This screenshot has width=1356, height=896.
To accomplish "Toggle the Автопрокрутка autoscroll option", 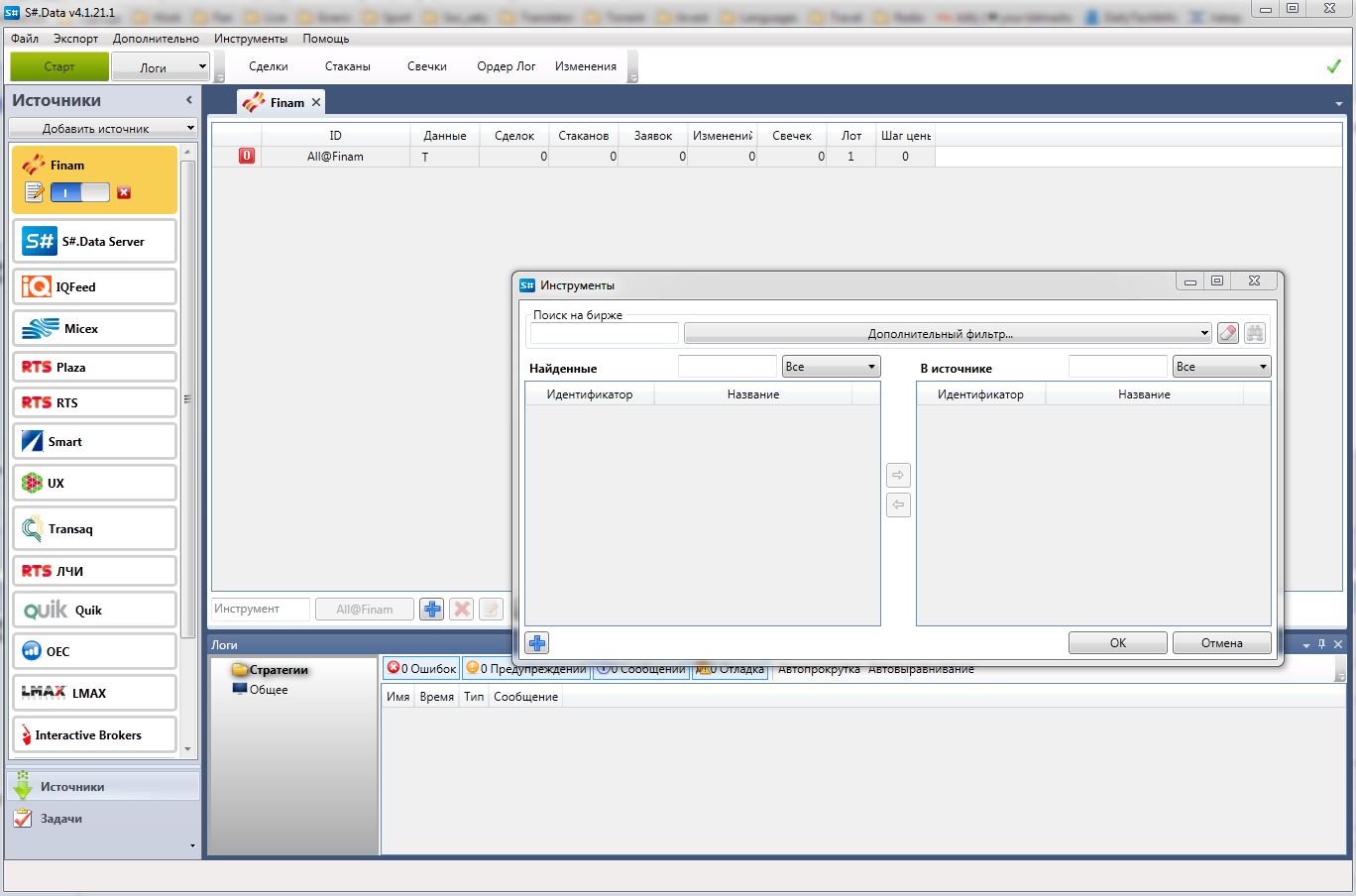I will (x=819, y=669).
